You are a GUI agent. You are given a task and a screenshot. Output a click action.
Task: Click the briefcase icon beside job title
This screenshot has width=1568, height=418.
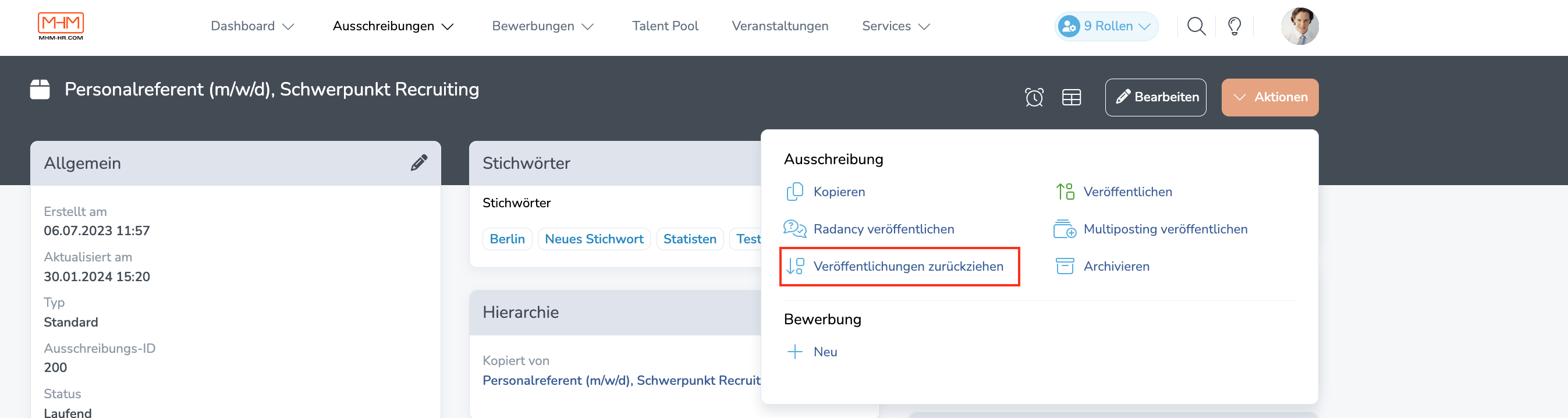click(x=40, y=90)
